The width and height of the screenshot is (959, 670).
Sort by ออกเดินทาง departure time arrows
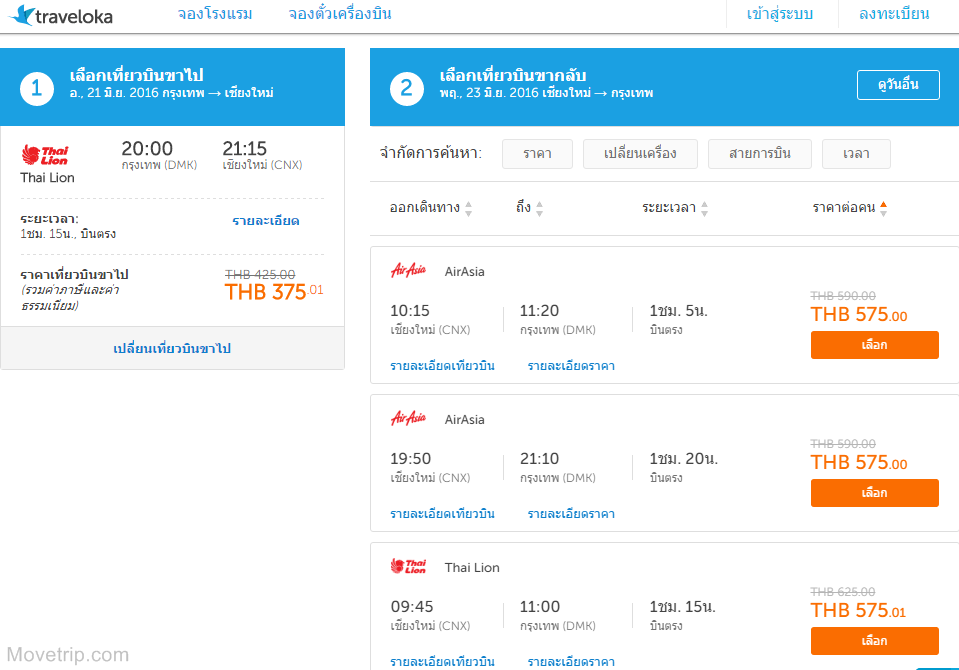tap(468, 208)
